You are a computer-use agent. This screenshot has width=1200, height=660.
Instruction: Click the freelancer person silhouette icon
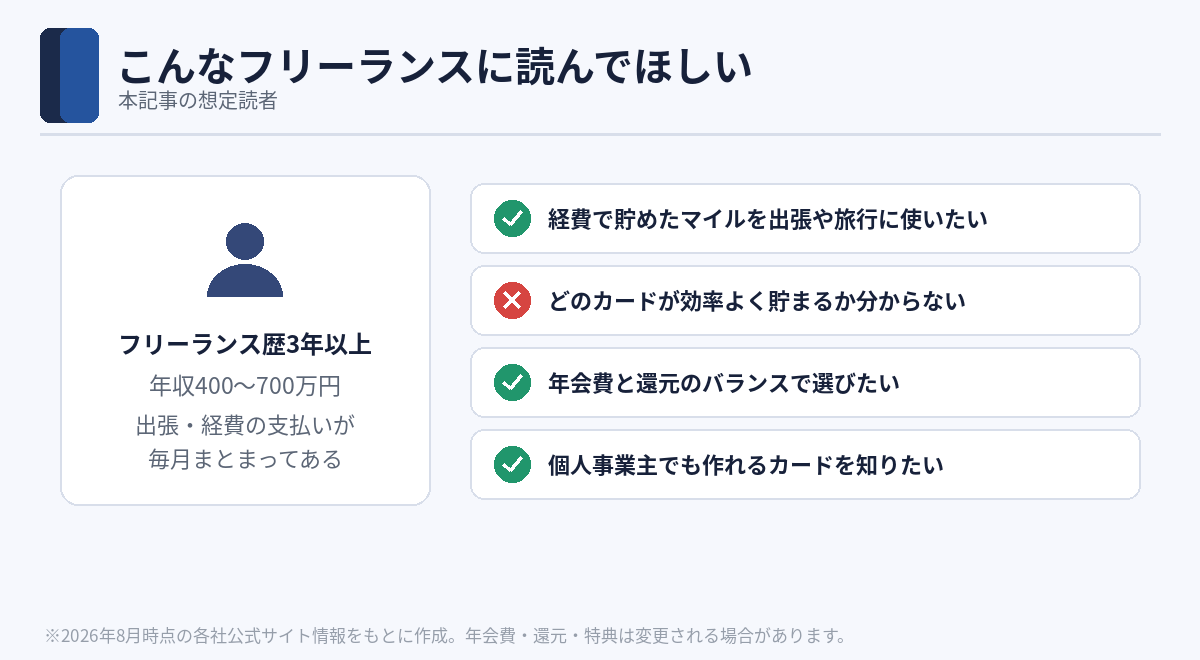(245, 260)
